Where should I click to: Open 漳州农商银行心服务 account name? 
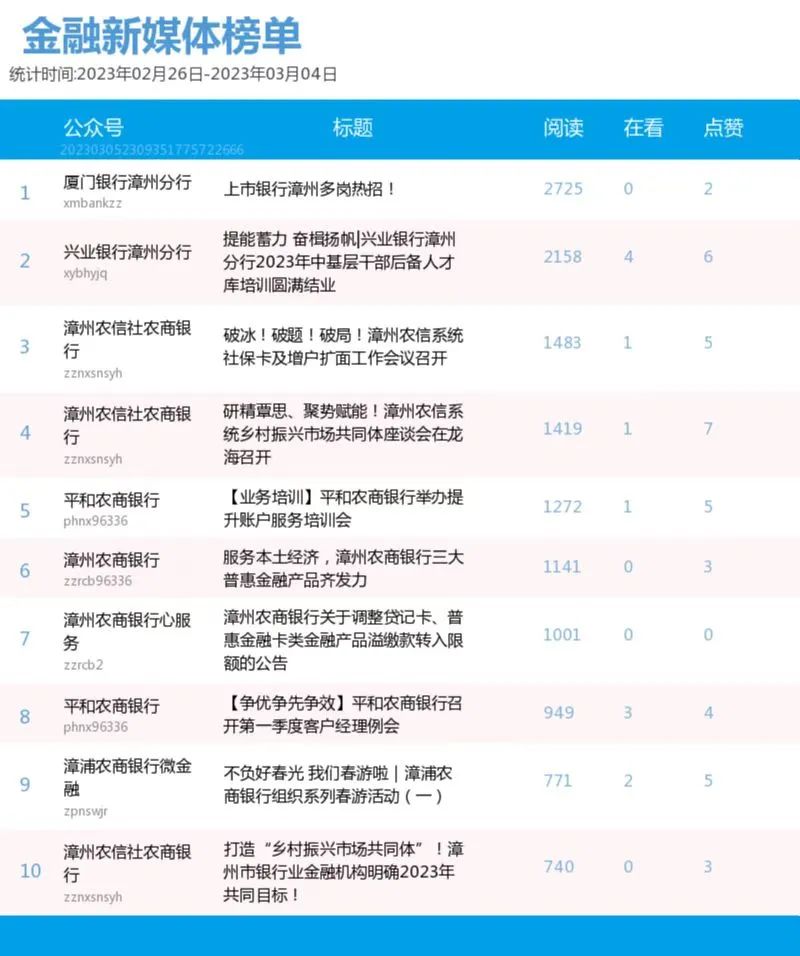pos(127,632)
